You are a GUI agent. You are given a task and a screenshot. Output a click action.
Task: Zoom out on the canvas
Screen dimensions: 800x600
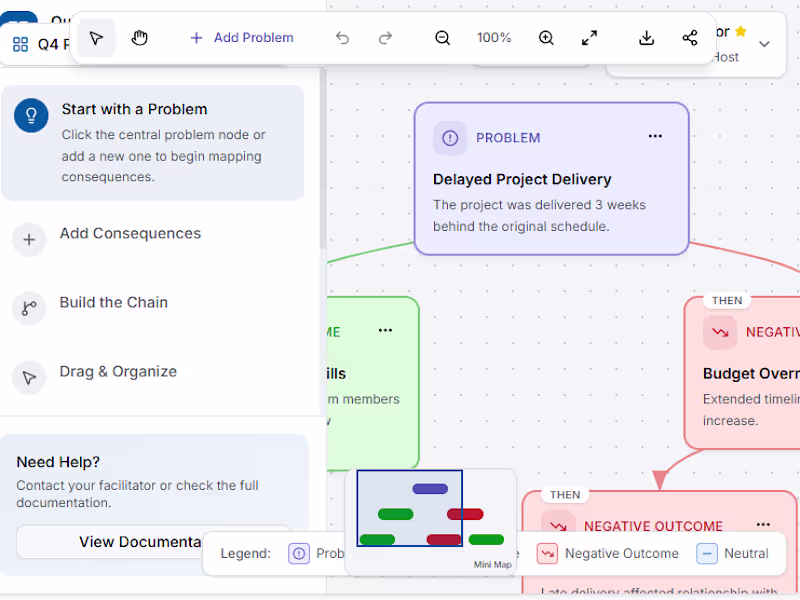[442, 37]
